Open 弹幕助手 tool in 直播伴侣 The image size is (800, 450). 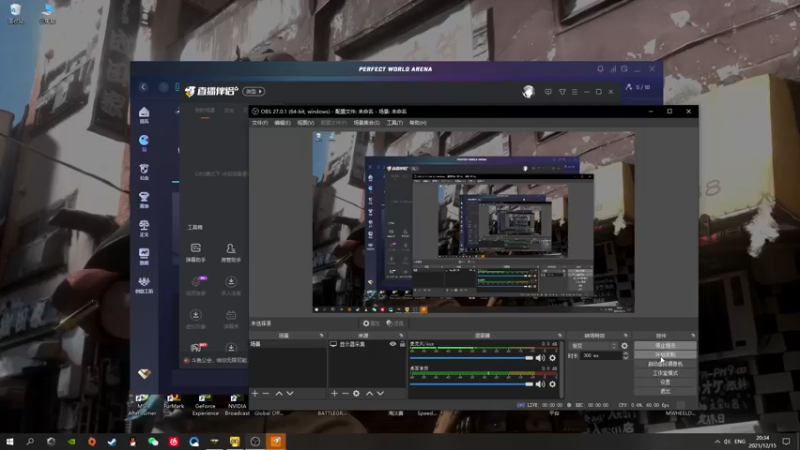coord(195,253)
